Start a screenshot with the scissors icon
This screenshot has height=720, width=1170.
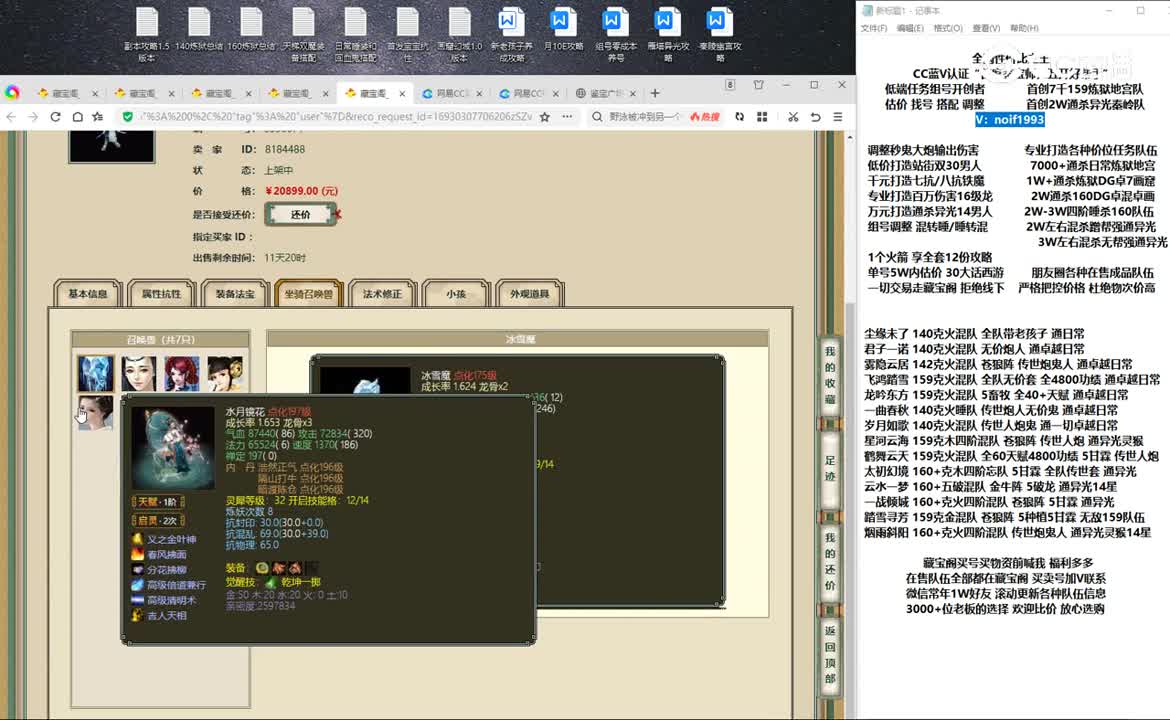[793, 117]
